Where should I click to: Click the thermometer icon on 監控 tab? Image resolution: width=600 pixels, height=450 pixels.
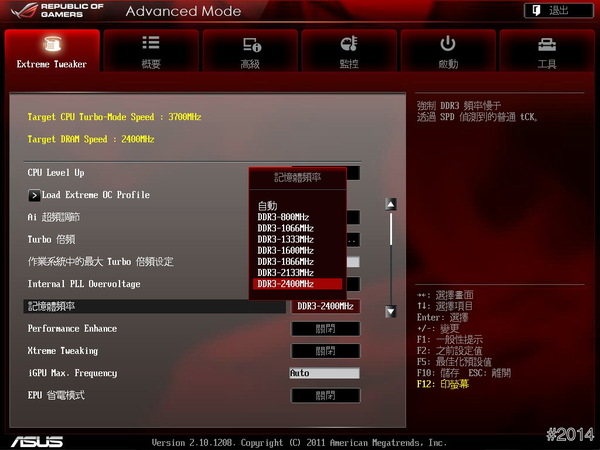click(349, 43)
